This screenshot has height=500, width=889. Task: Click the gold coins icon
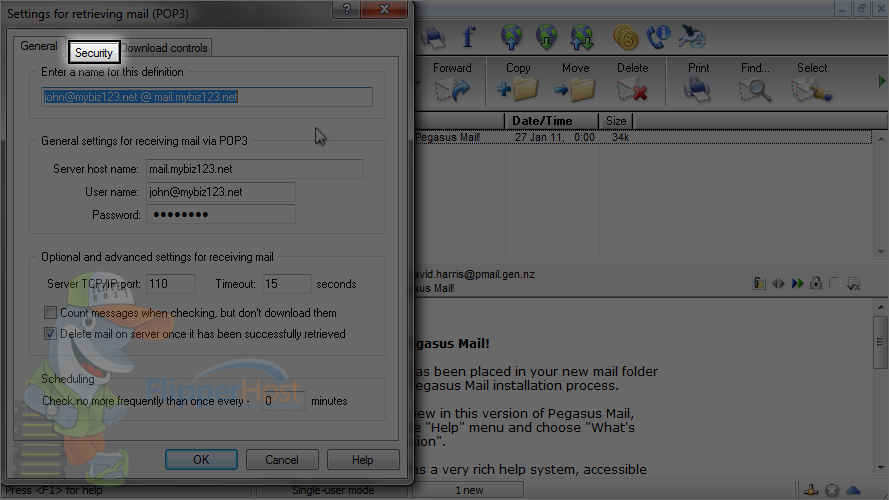[626, 37]
